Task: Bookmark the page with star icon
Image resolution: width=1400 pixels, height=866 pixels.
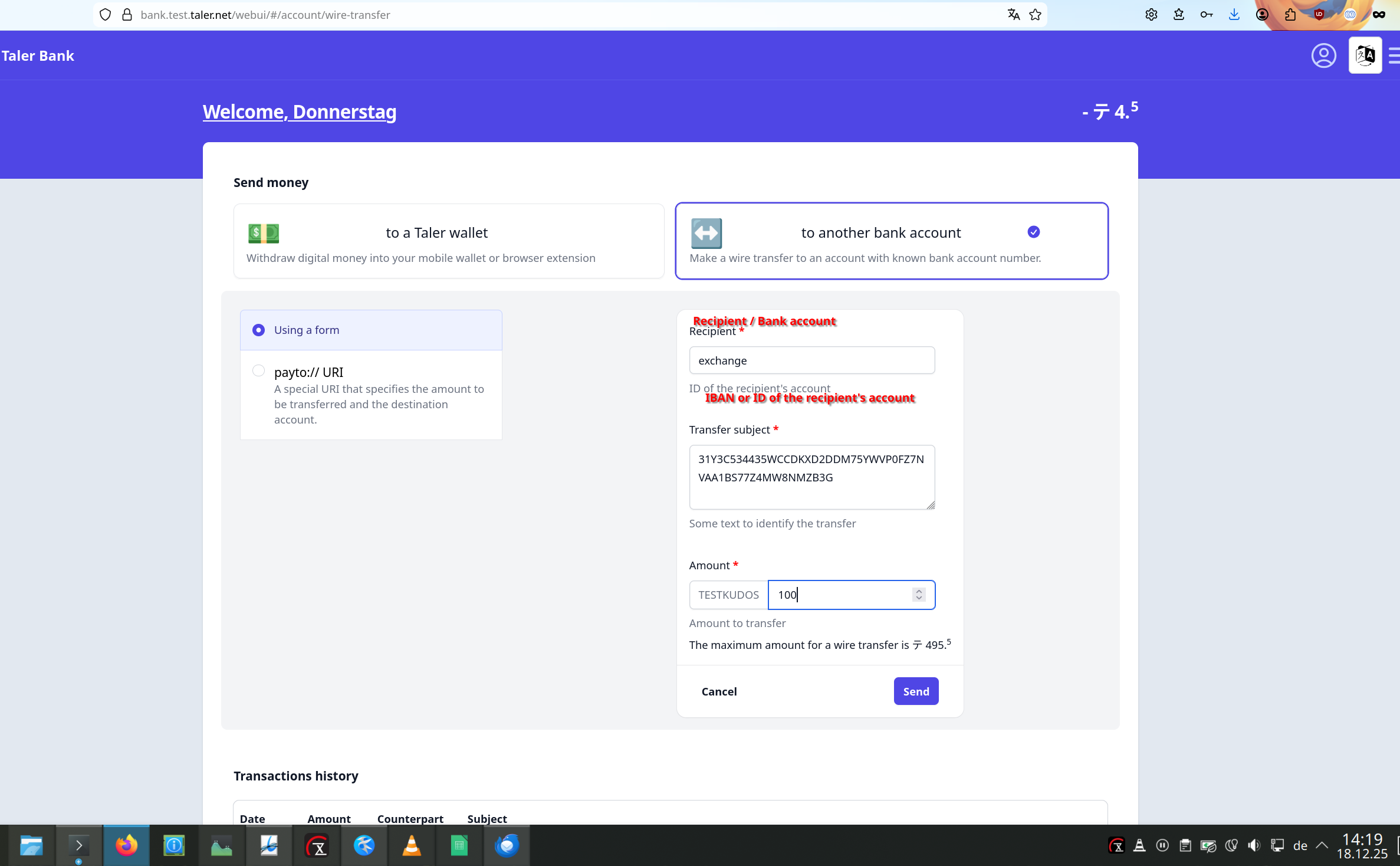Action: click(1035, 15)
